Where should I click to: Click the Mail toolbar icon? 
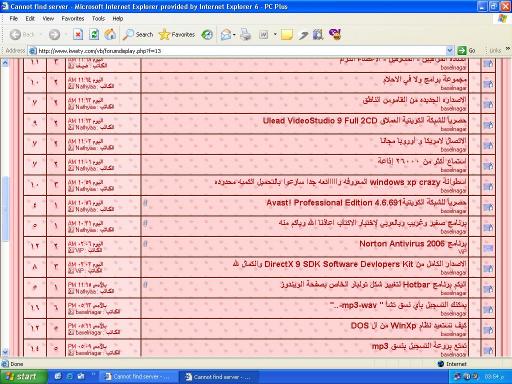click(x=226, y=34)
